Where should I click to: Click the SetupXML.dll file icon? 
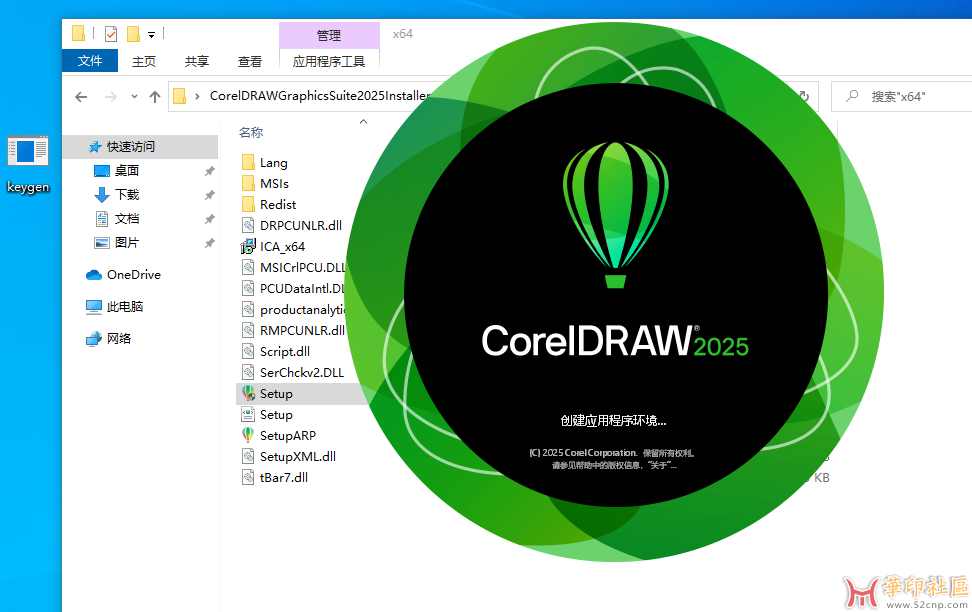point(248,456)
